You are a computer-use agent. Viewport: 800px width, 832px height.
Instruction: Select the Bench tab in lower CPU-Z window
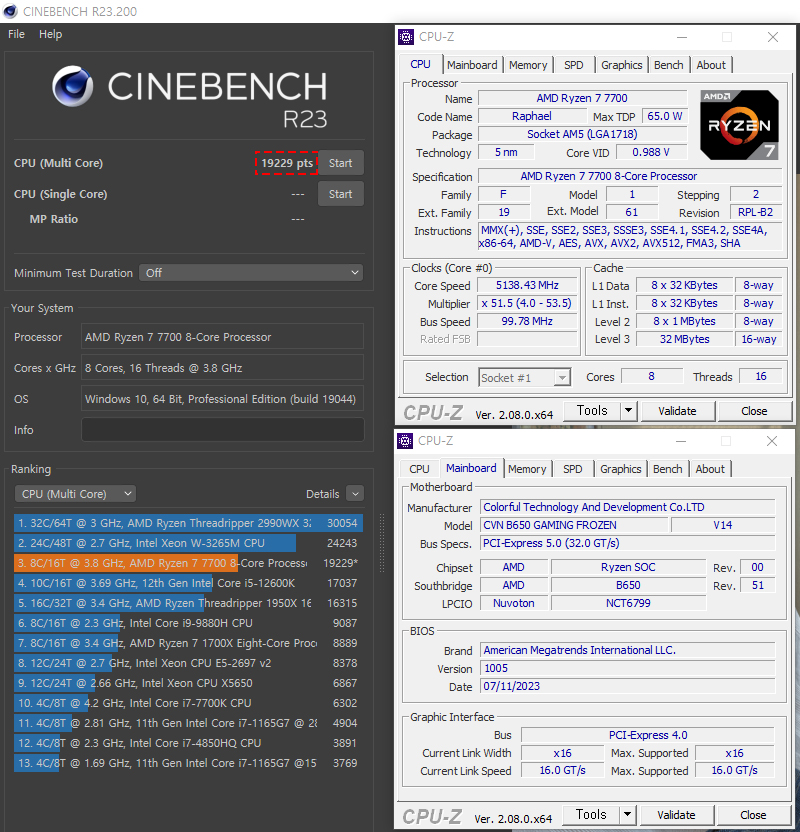point(667,469)
